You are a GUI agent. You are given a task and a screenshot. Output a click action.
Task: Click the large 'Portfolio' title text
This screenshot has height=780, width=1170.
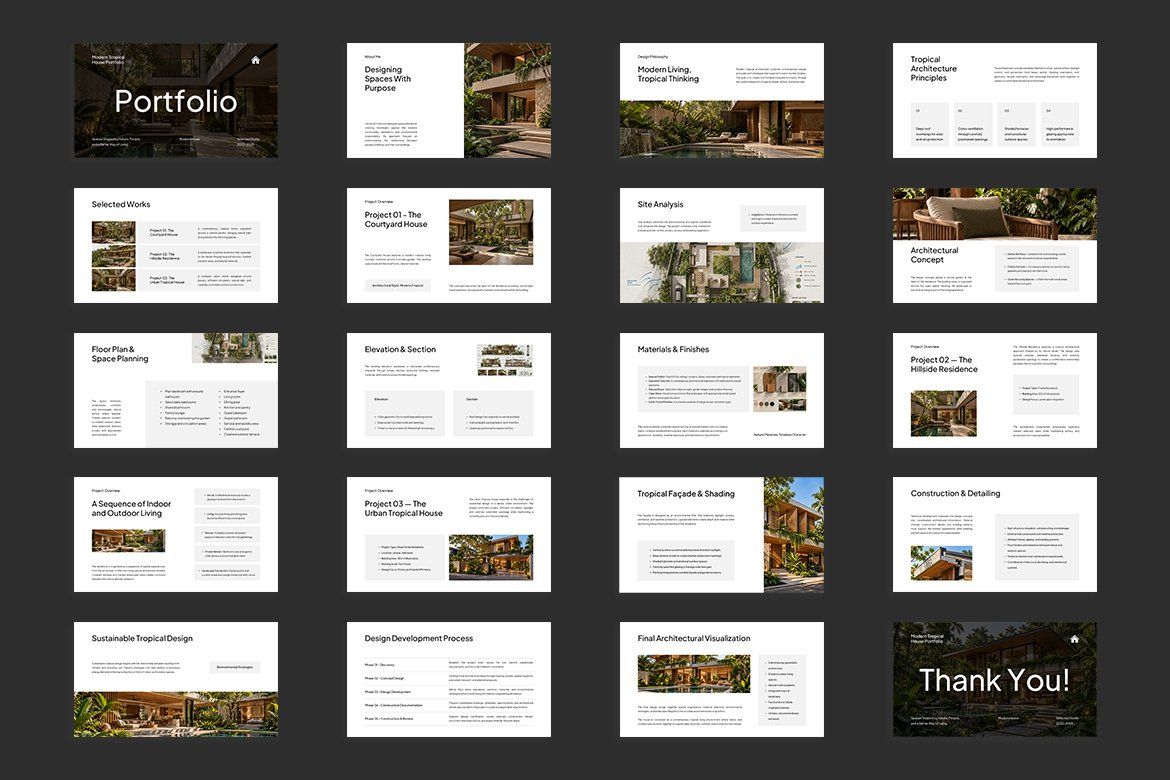click(175, 102)
